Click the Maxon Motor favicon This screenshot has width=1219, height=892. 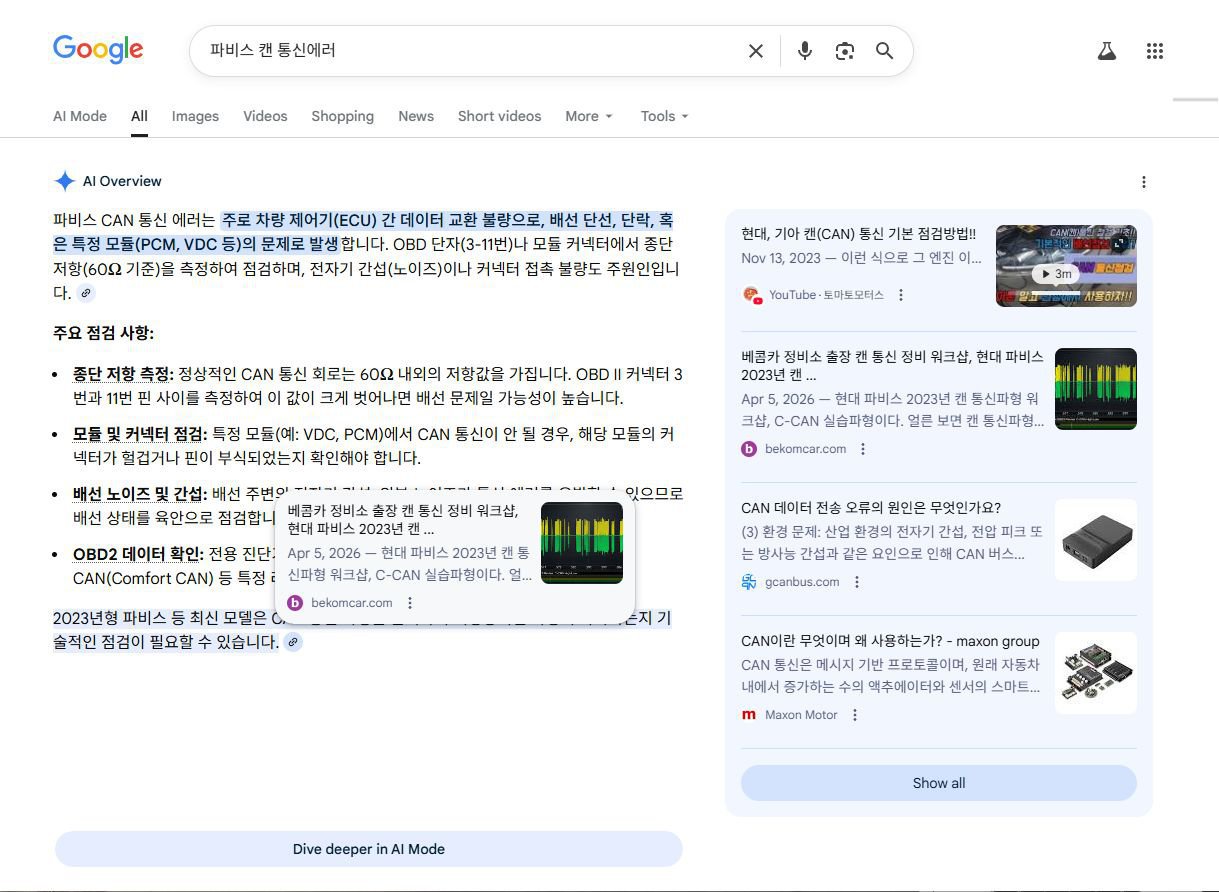(x=748, y=714)
